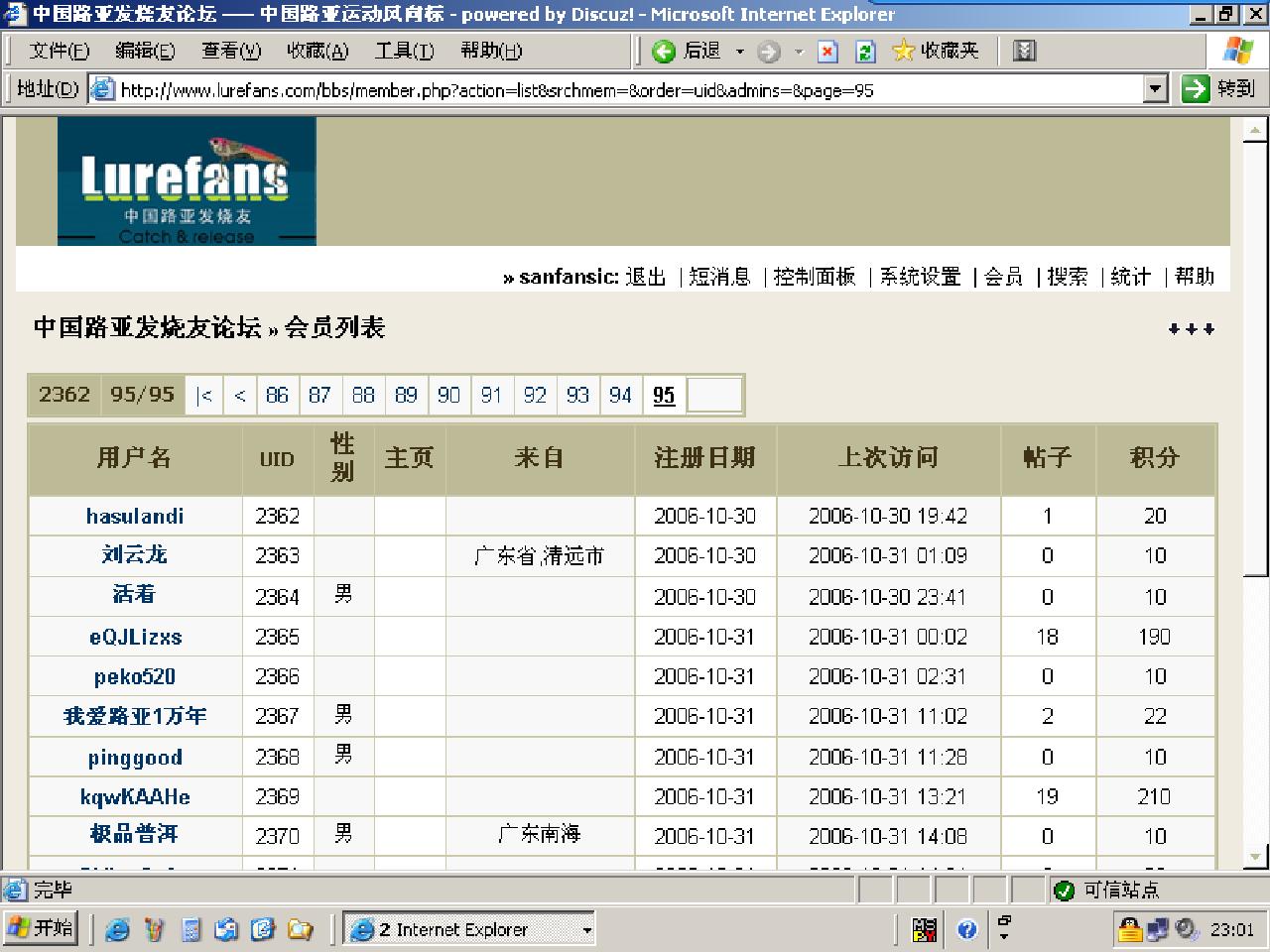Click the Stop loading icon
The height and width of the screenshot is (952, 1270).
coord(827,52)
